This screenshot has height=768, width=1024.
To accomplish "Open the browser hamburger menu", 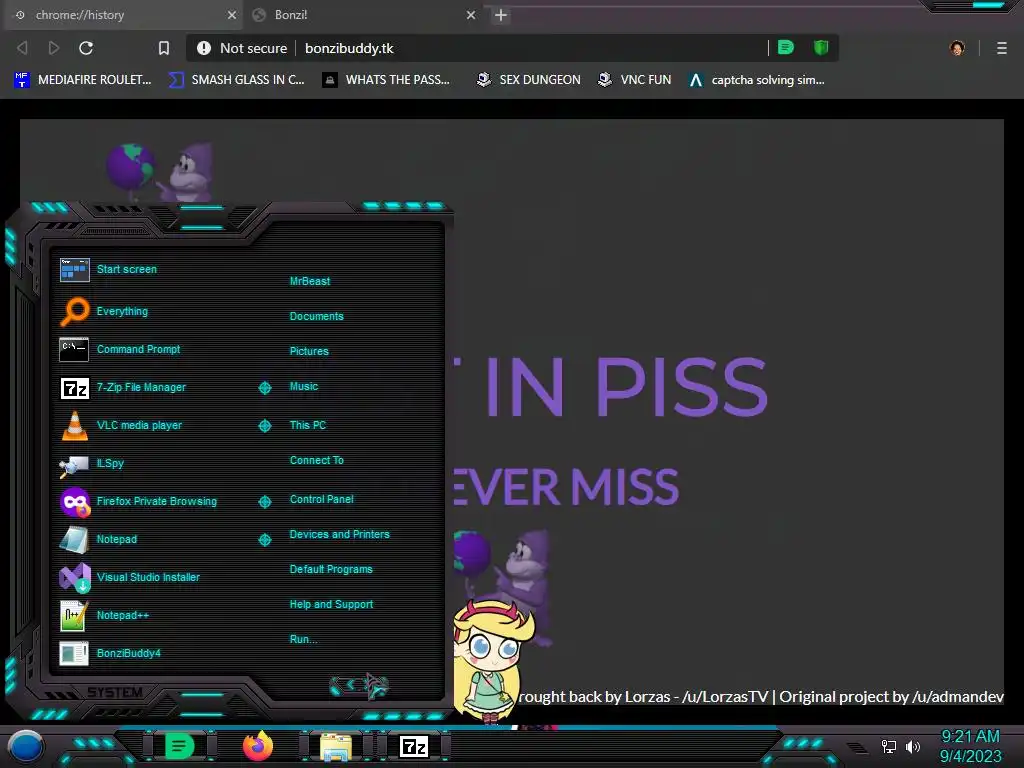I will click(x=1002, y=48).
